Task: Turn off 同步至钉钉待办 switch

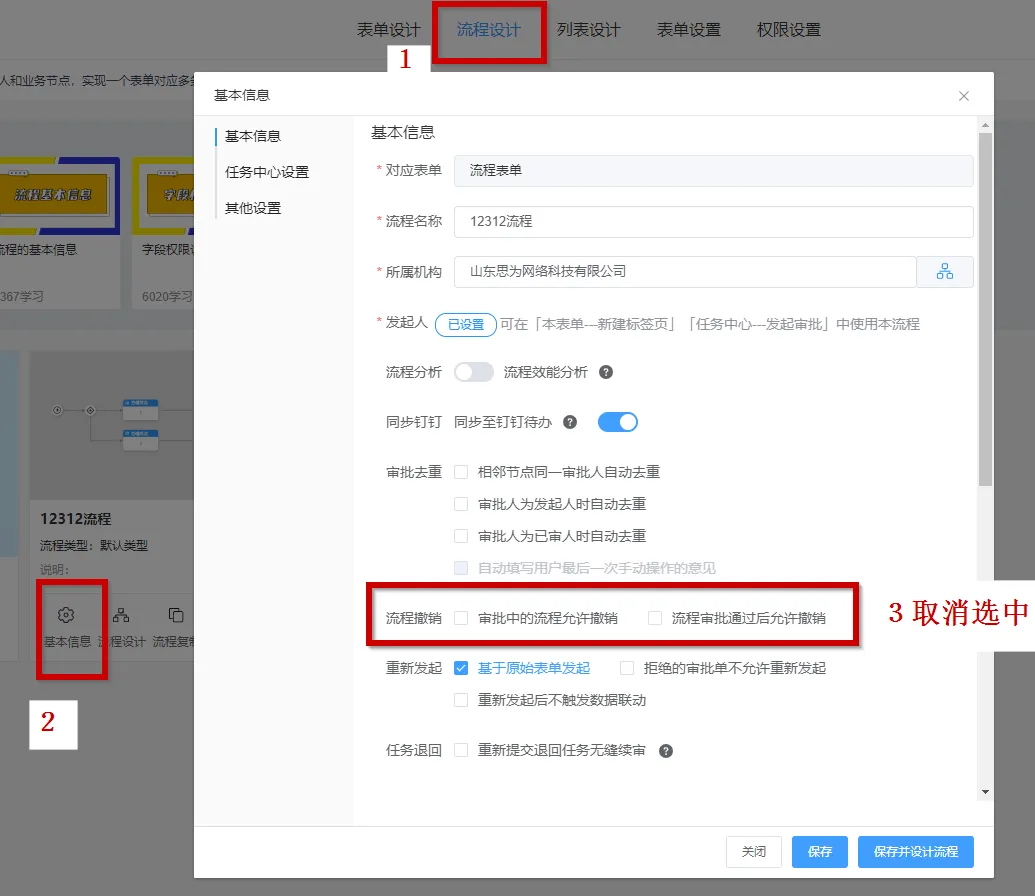Action: (617, 422)
